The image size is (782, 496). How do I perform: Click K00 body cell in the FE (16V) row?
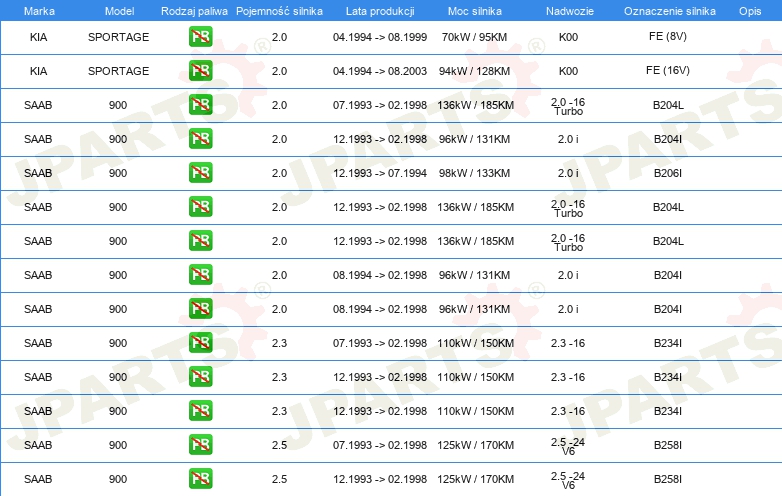click(568, 71)
